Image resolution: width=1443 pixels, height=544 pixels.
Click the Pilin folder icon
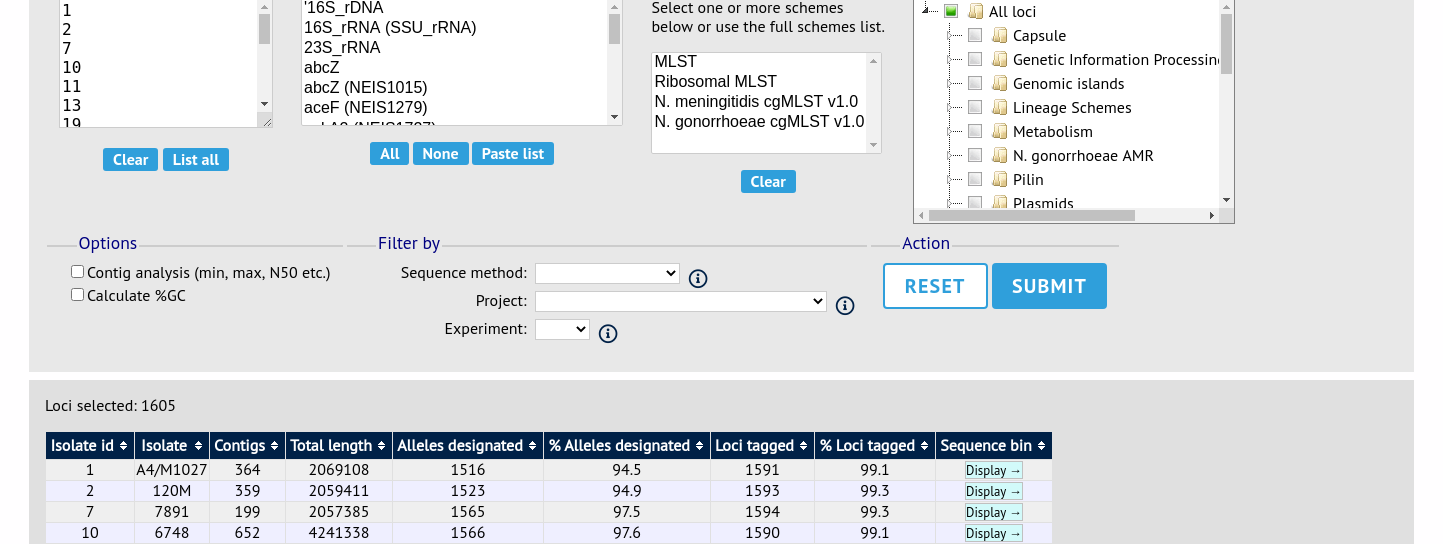[1000, 180]
